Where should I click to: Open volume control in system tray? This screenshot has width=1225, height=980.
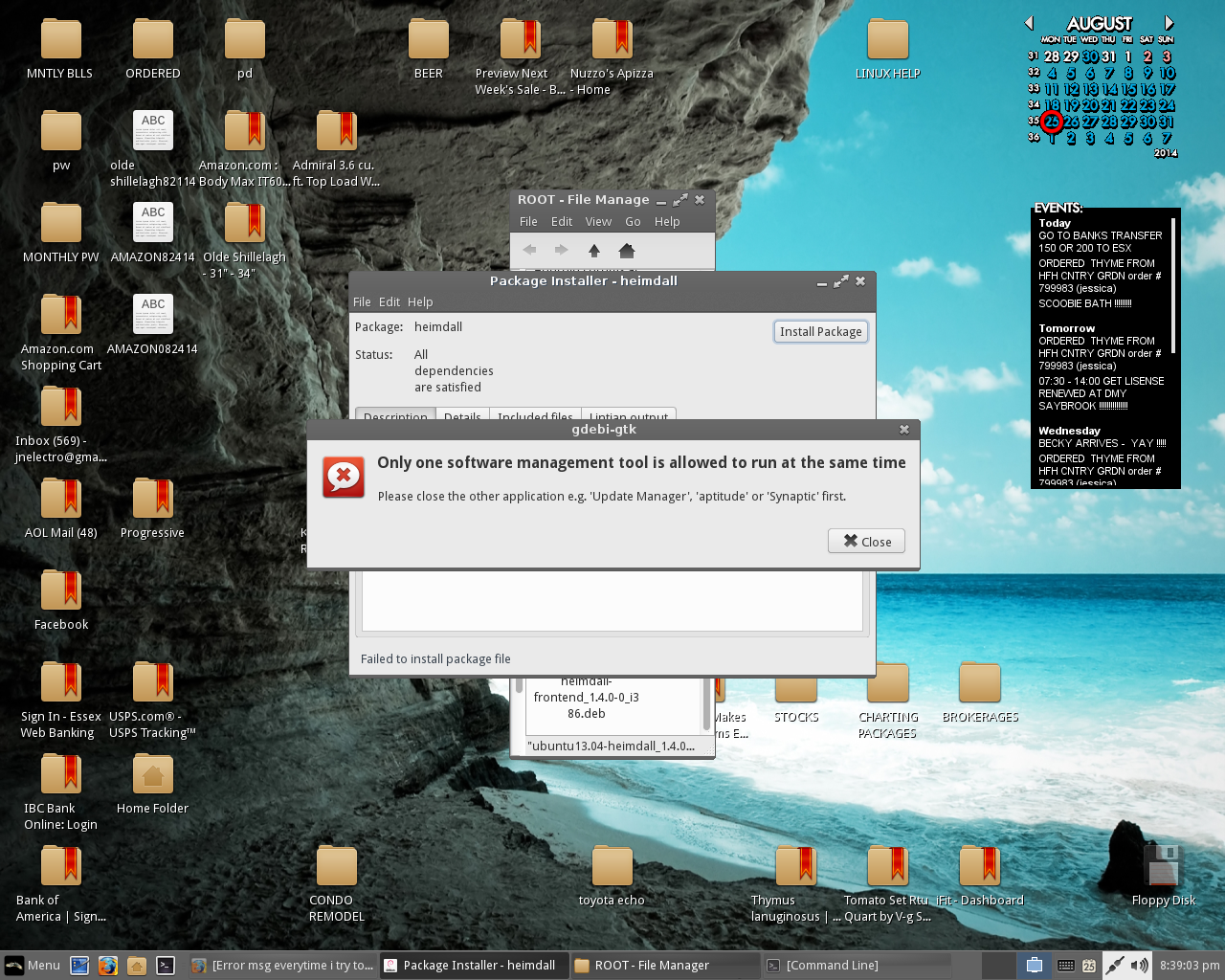(x=1139, y=966)
